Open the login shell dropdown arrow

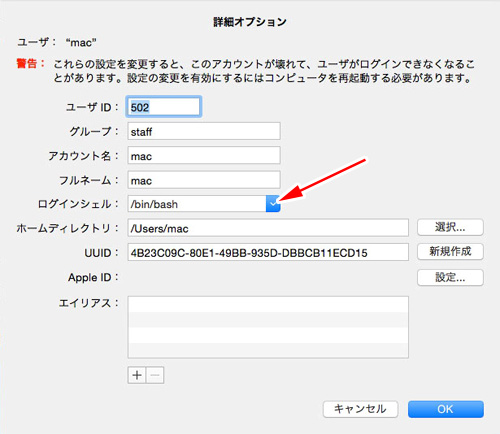tap(273, 204)
